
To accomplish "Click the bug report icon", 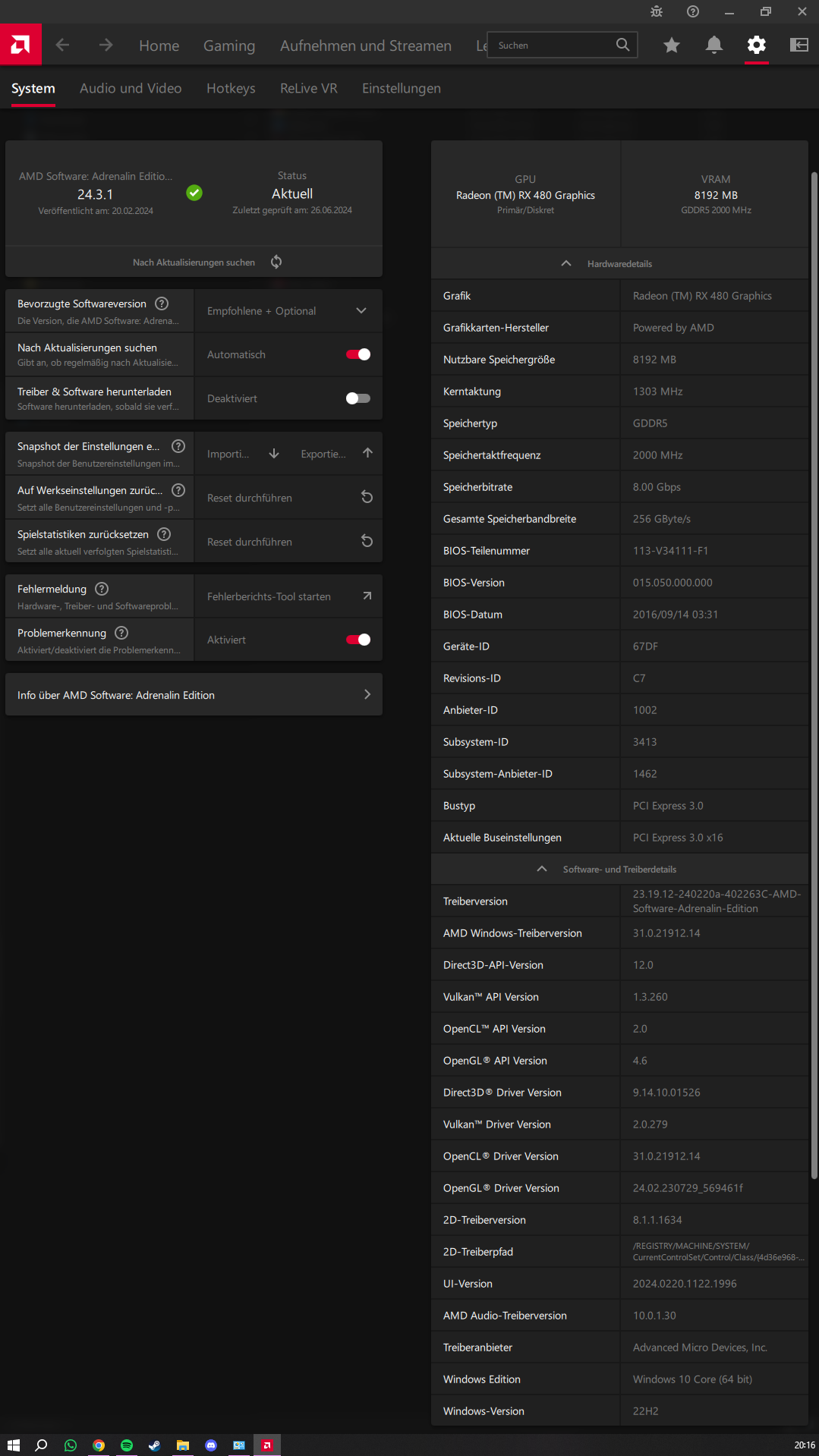I will pyautogui.click(x=657, y=11).
